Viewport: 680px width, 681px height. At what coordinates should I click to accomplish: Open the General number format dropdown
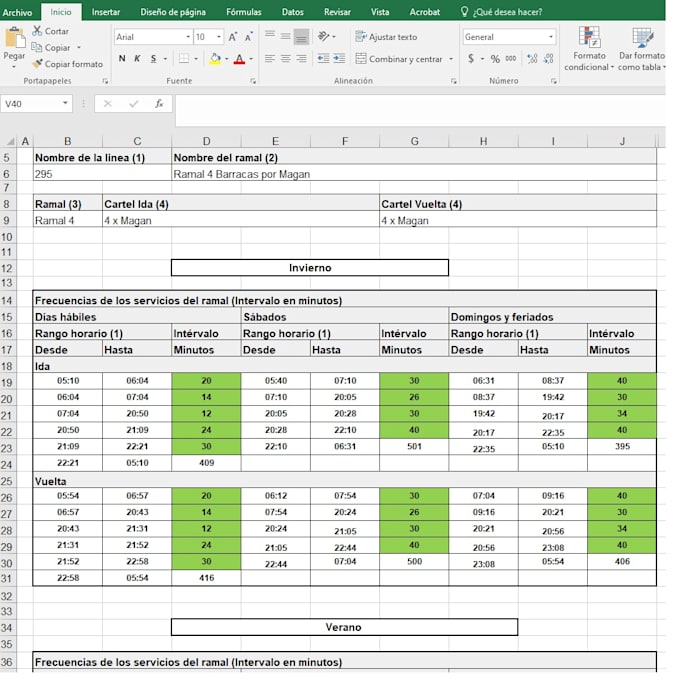click(x=551, y=37)
